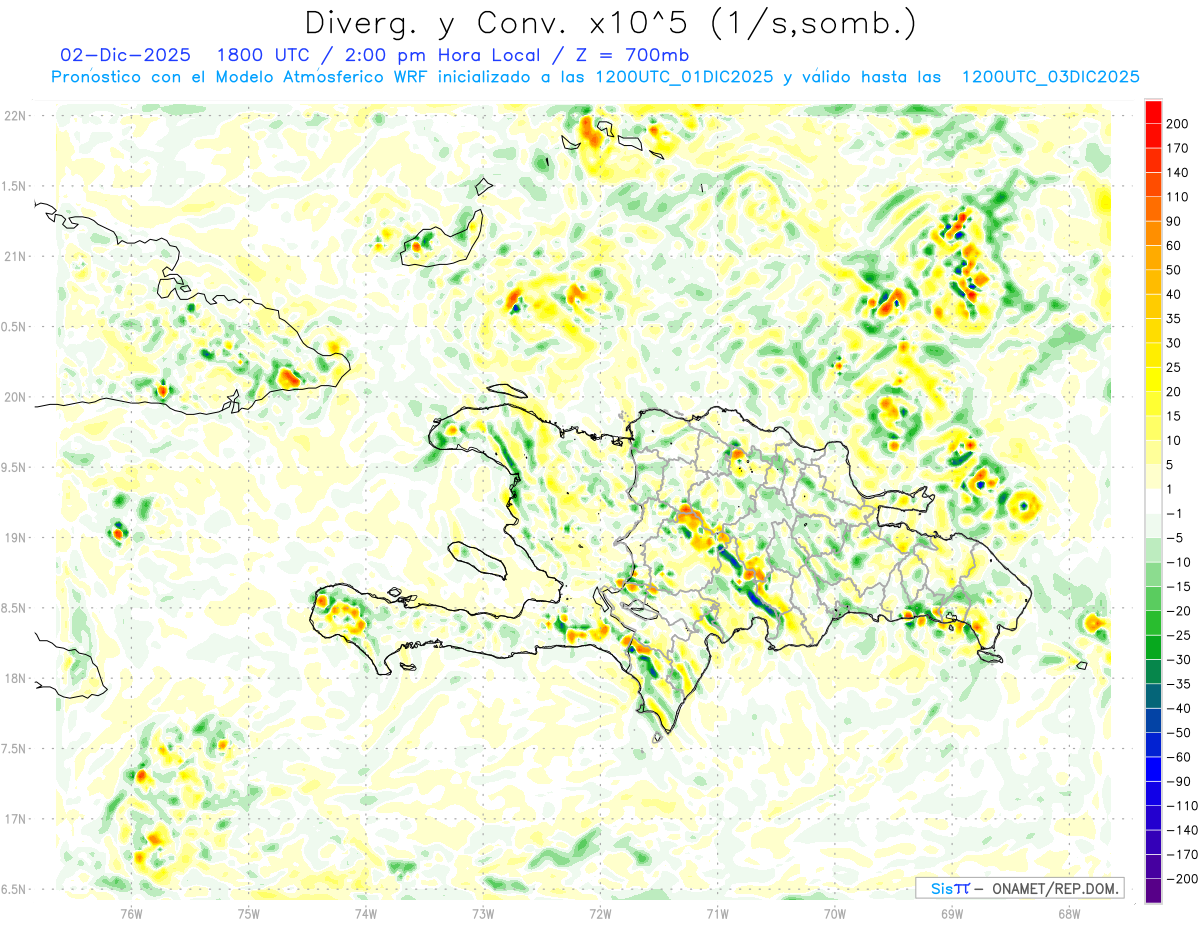
Task: Click the '-35' color scale value
Action: click(x=1180, y=684)
